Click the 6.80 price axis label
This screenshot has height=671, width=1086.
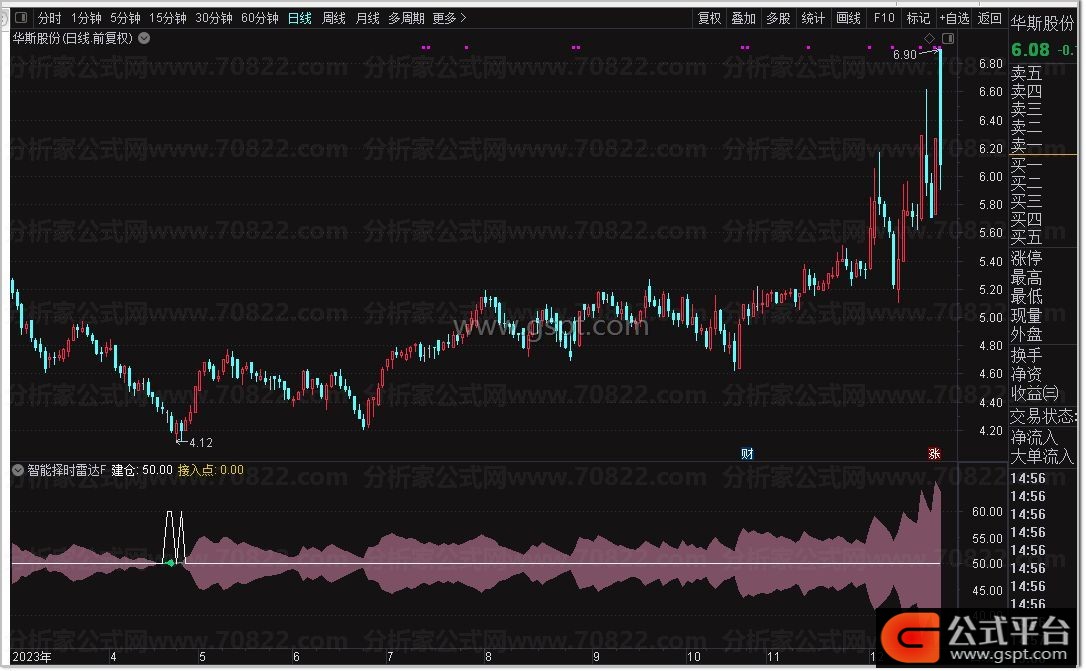[990, 64]
